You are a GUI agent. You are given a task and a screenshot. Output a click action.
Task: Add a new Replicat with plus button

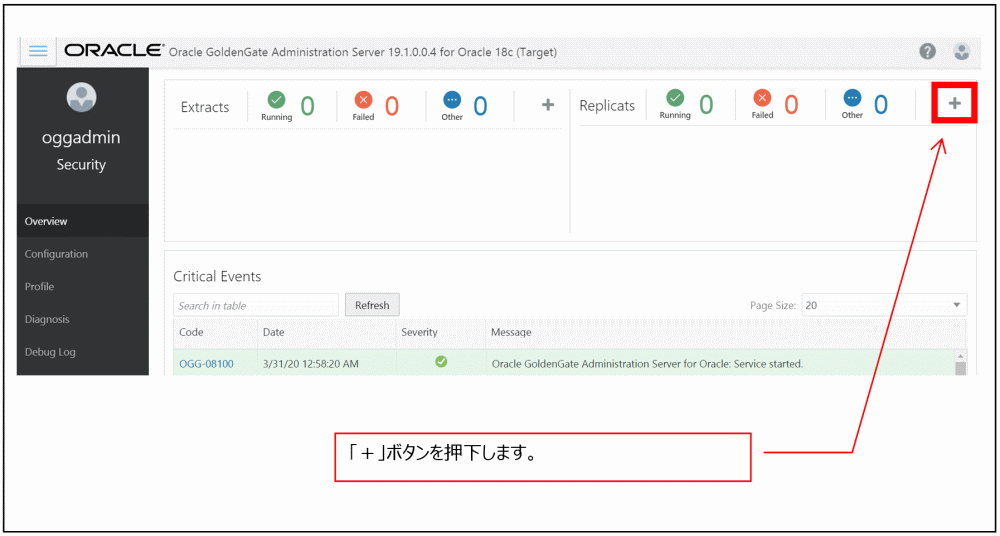pos(955,103)
